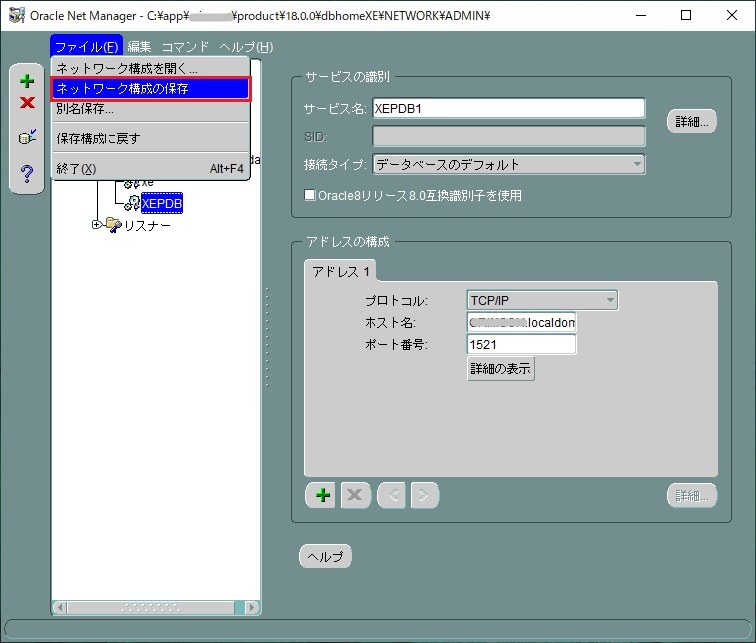Click the tree panel horizontal scrollbar thumb
The image size is (756, 643).
(x=151, y=607)
